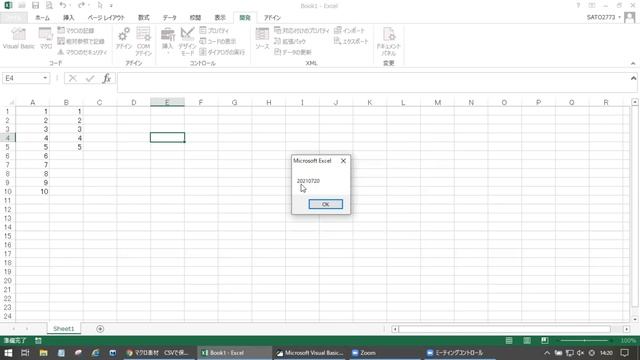Switch to the ページ レイアウト tab

106,18
